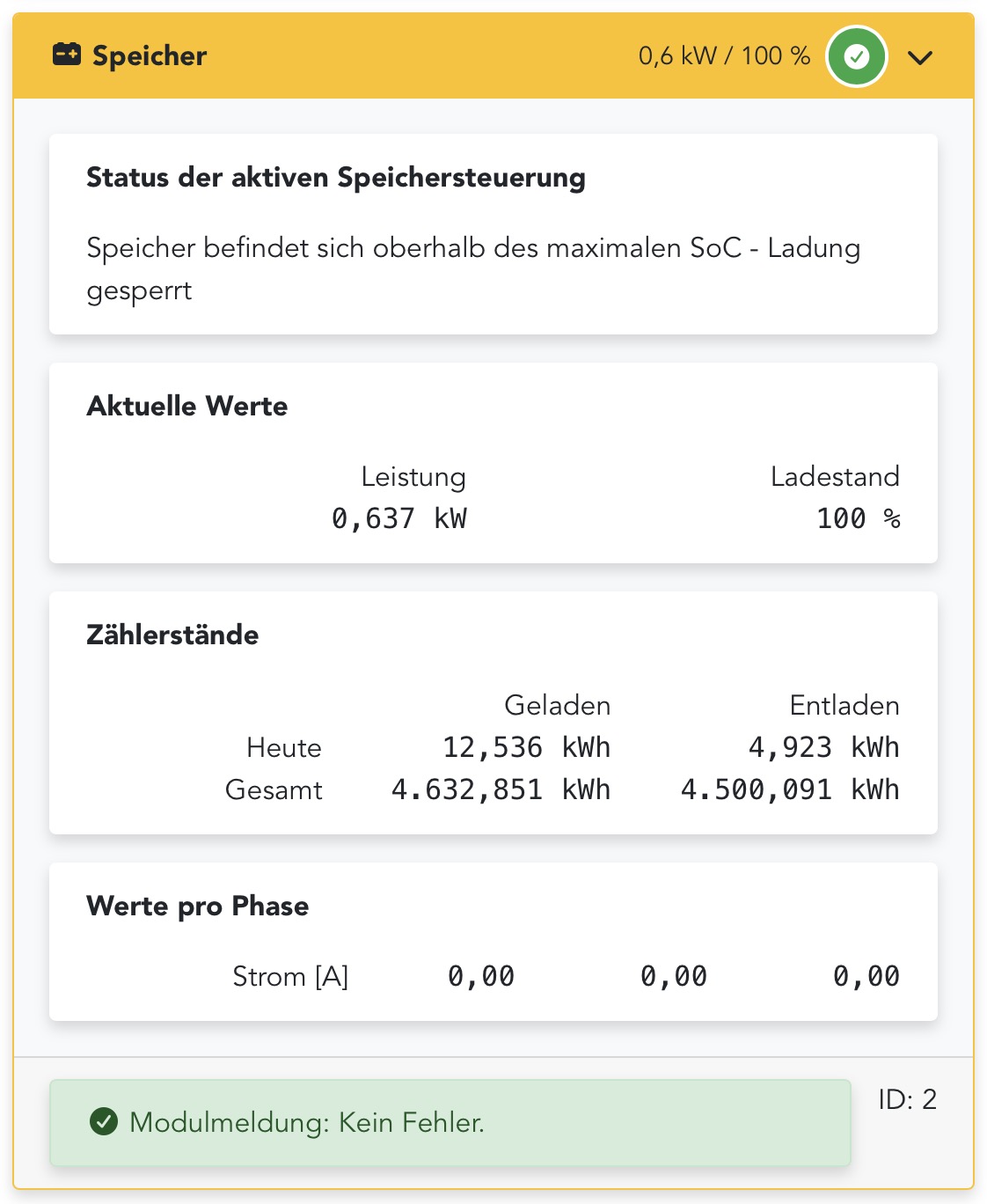Click the header summary 0,6 kW / 100 %

tap(724, 56)
